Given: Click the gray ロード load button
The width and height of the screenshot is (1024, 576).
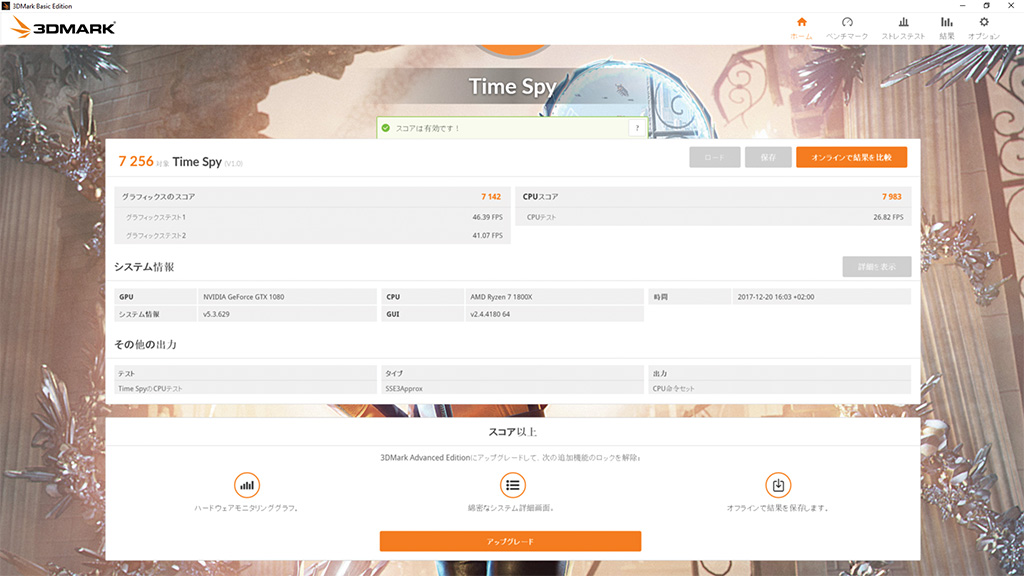Looking at the screenshot, I should (x=714, y=157).
